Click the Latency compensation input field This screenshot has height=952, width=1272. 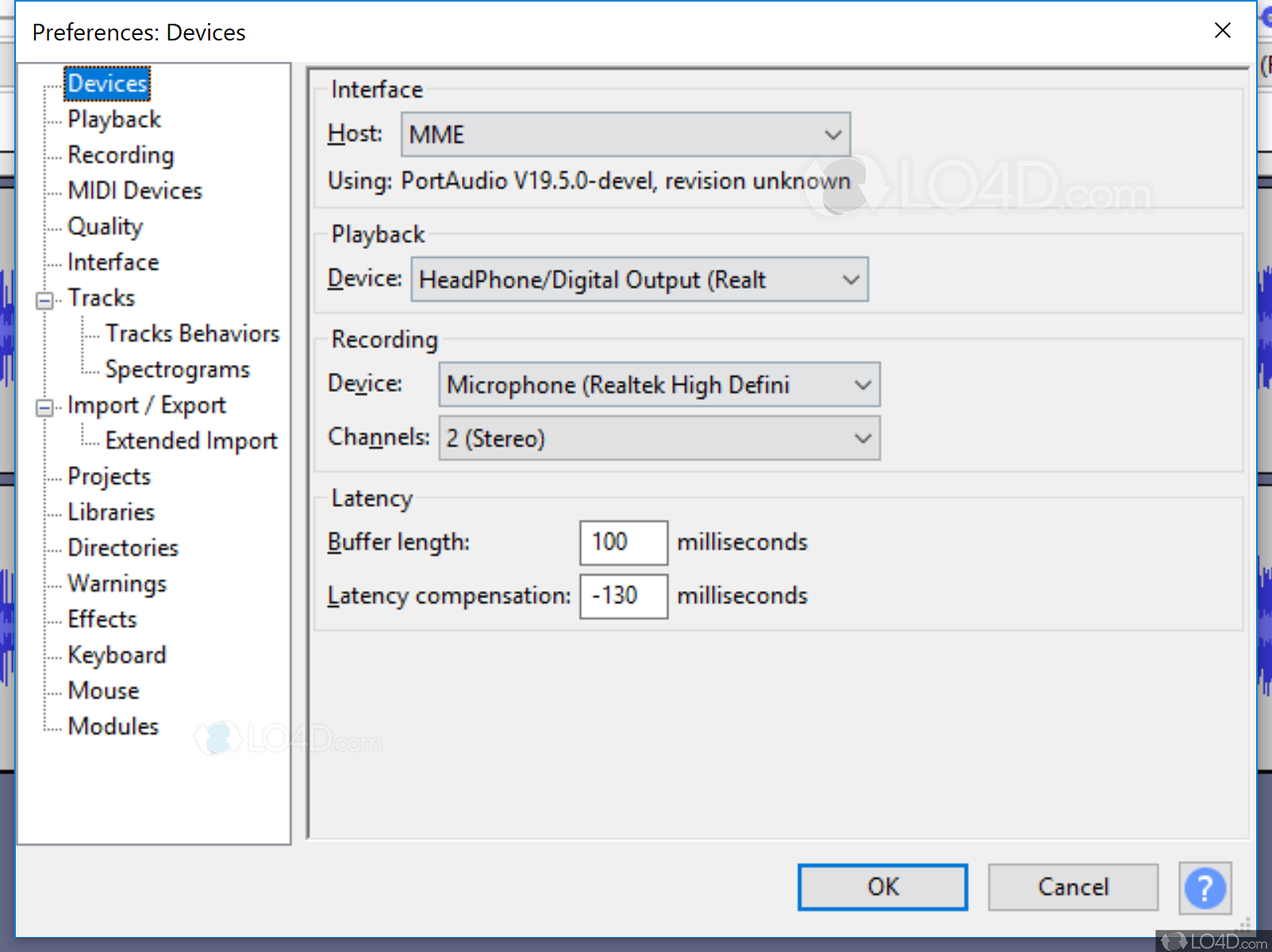623,597
